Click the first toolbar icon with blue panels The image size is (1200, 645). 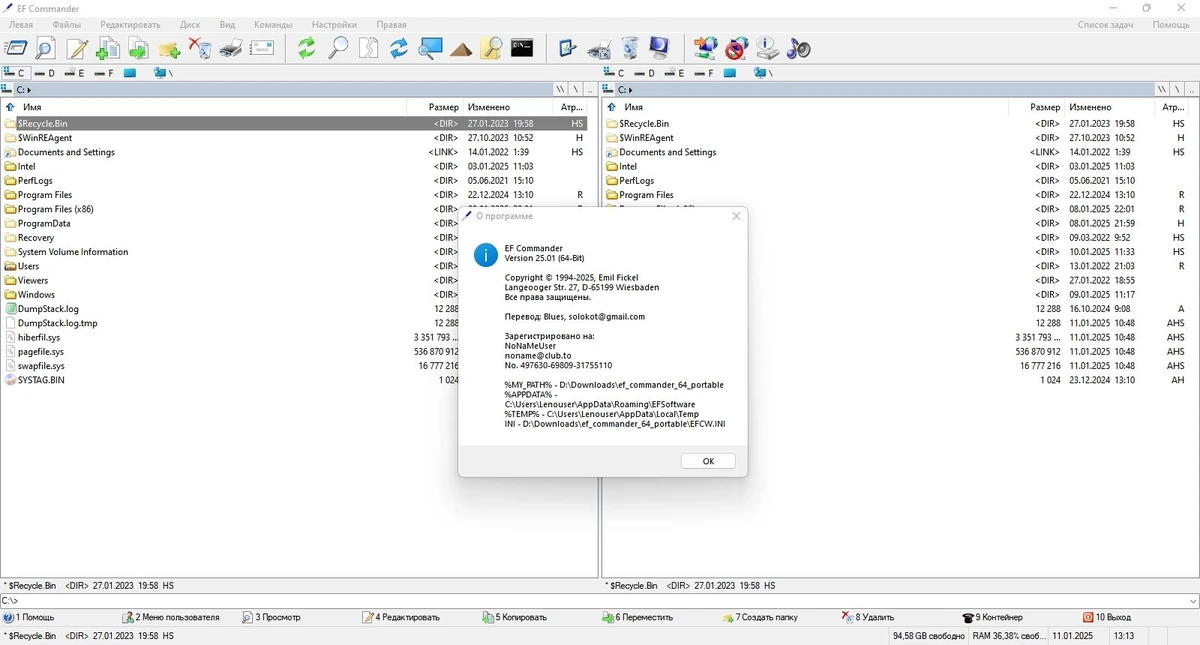point(15,47)
